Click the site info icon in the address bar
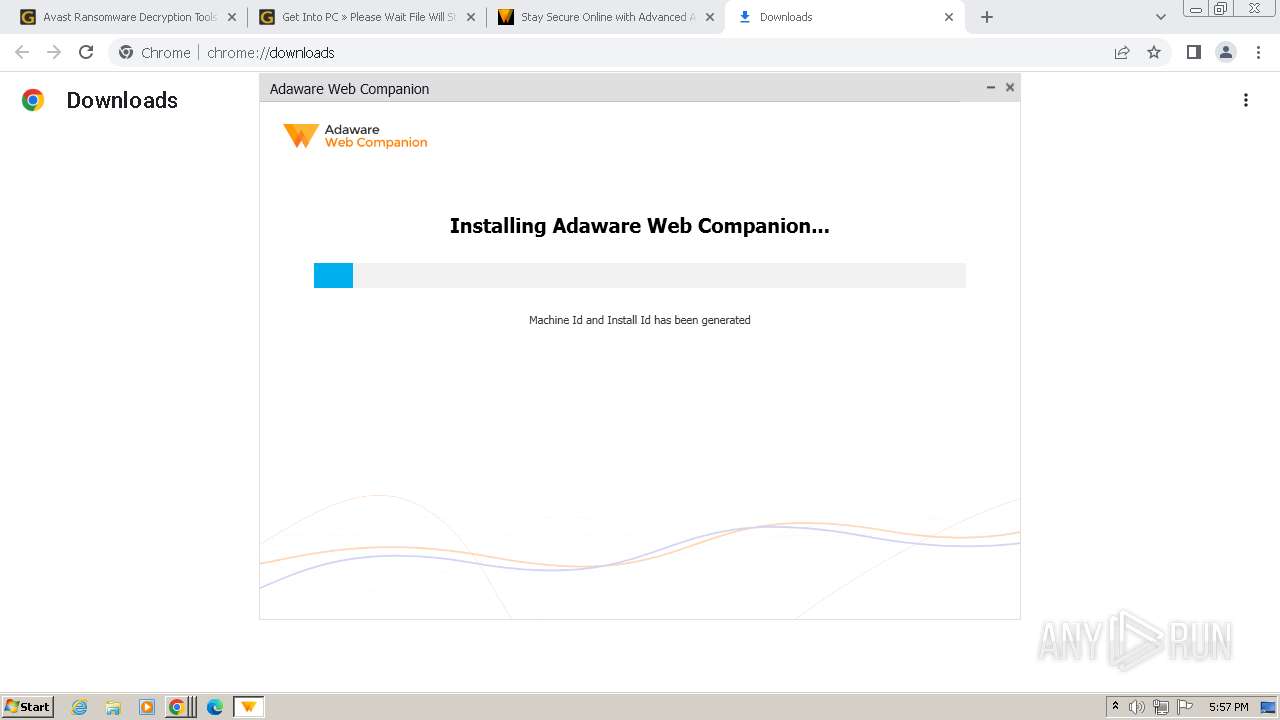The width and height of the screenshot is (1280, 720). coord(126,52)
